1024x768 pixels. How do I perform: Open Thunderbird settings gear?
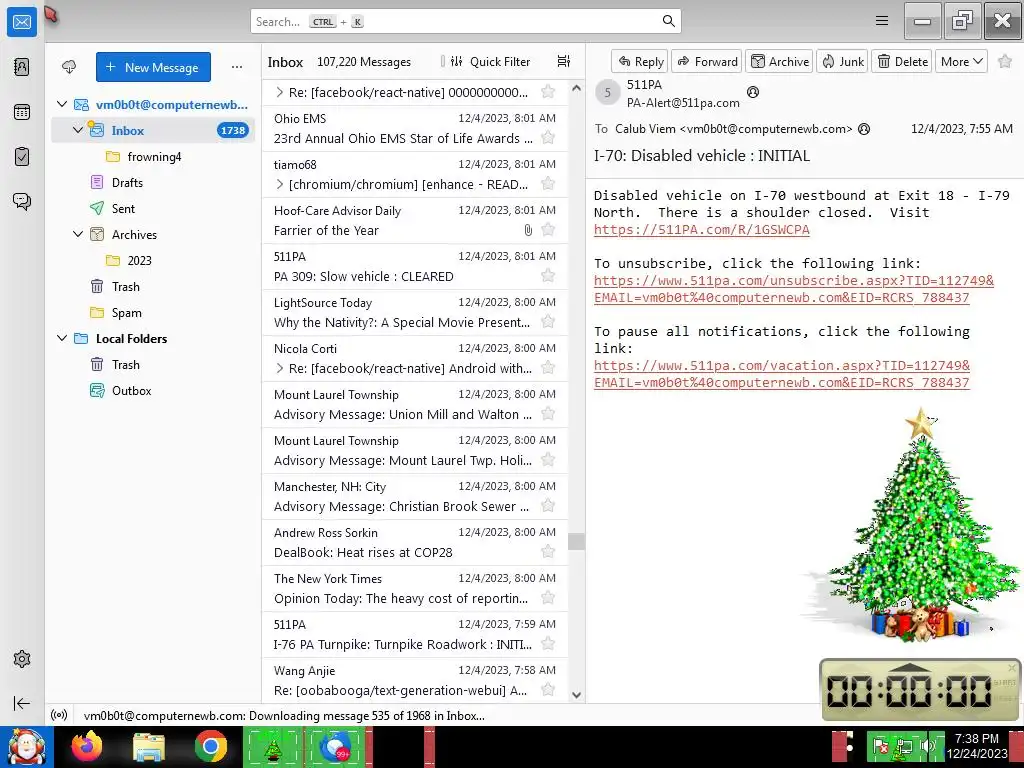click(22, 659)
